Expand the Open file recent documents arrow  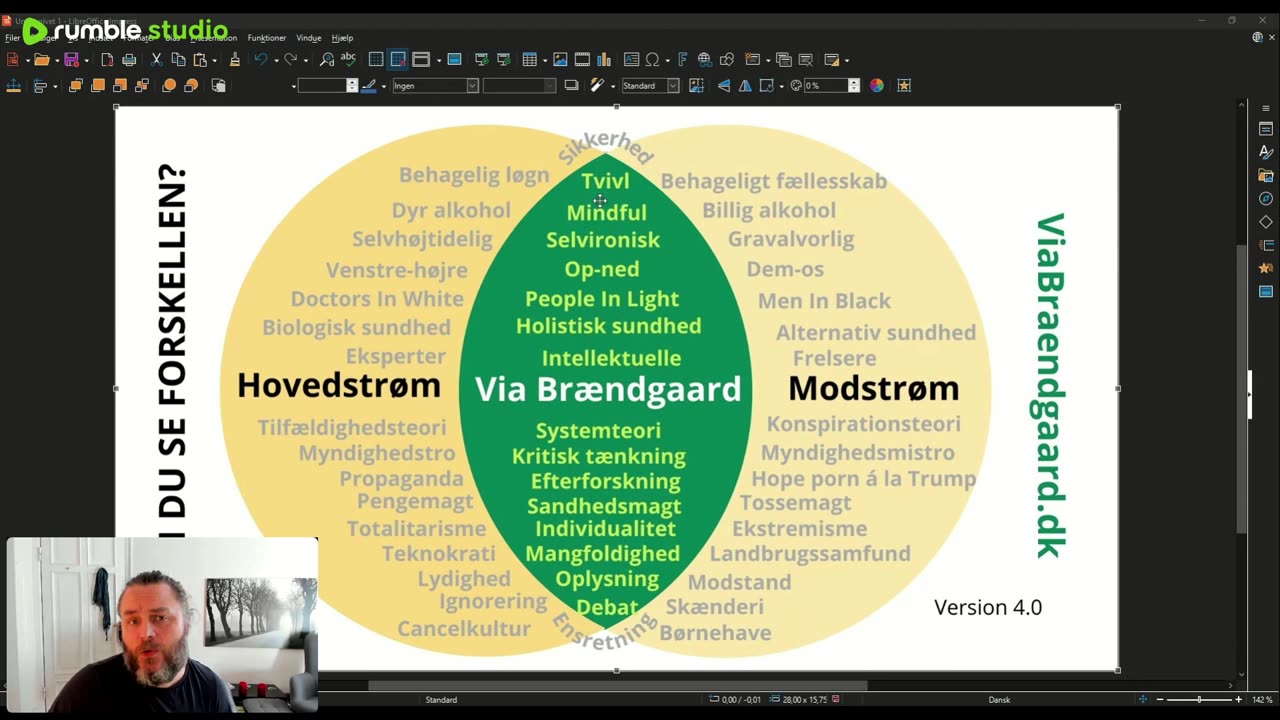coord(57,60)
